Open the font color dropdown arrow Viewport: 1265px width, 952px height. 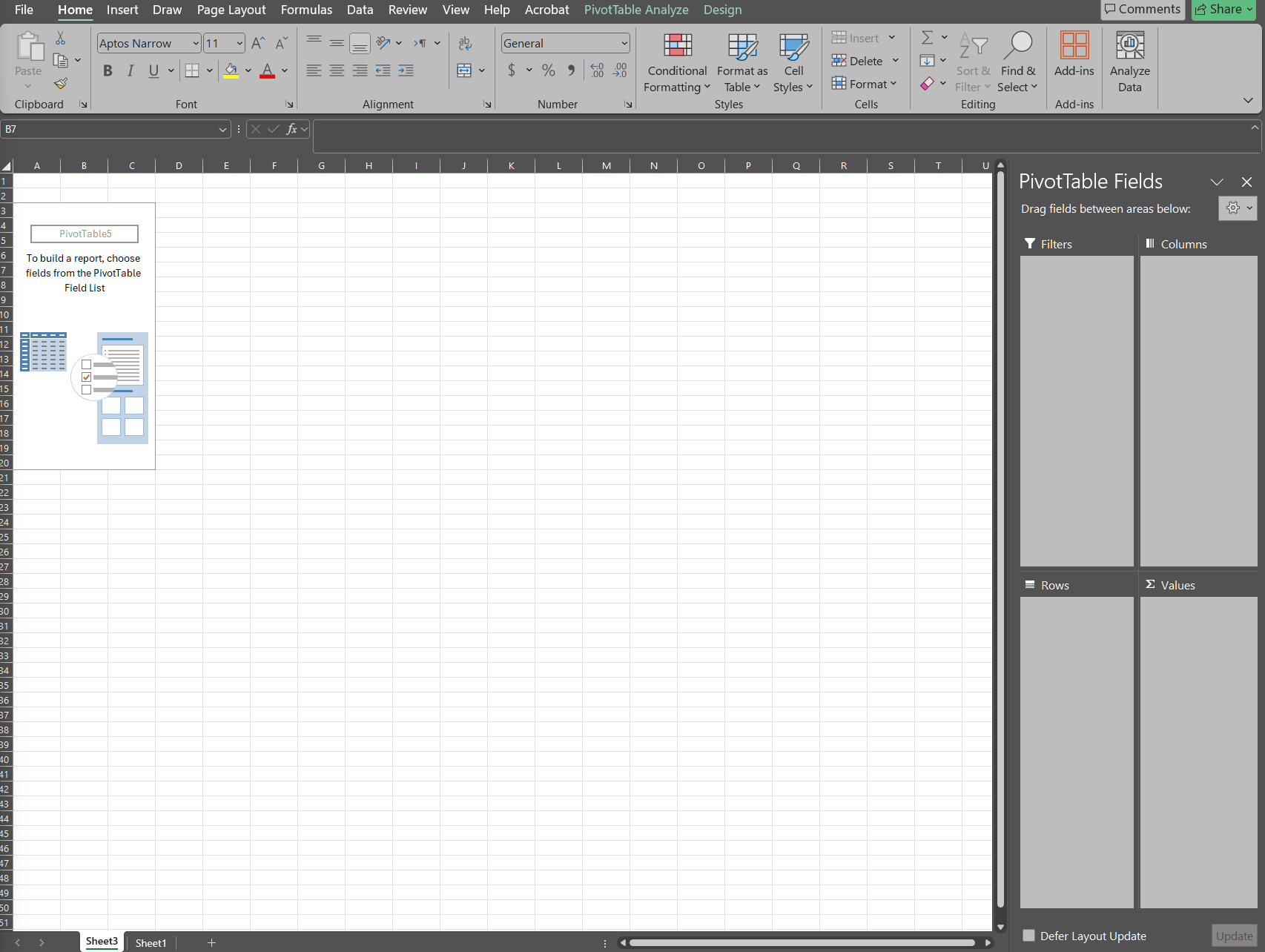[x=285, y=70]
